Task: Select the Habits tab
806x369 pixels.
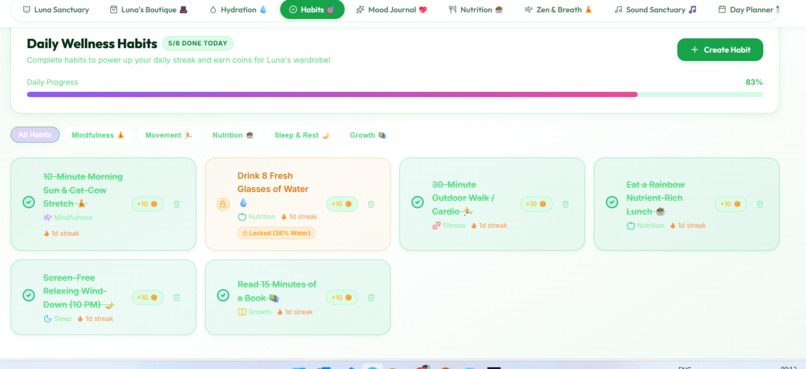Action: [313, 9]
